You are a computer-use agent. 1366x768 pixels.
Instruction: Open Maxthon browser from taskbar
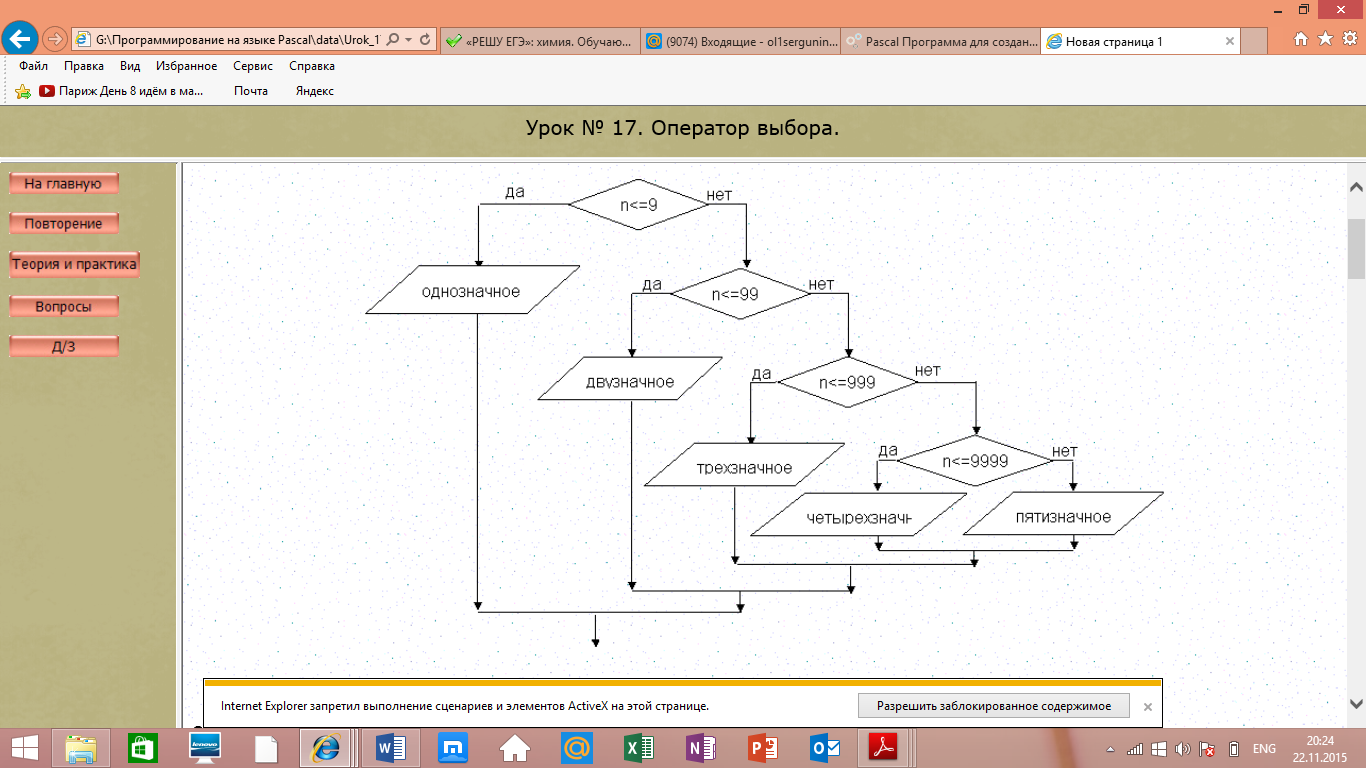453,747
